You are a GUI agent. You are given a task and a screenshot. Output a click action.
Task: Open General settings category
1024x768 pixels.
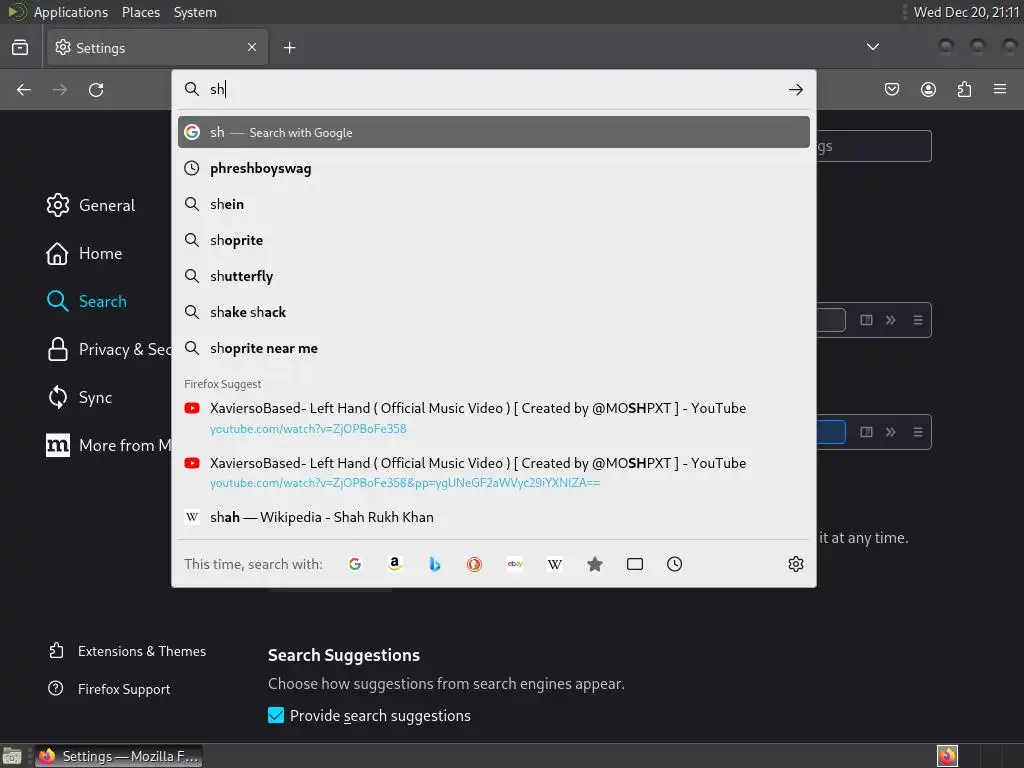click(91, 205)
